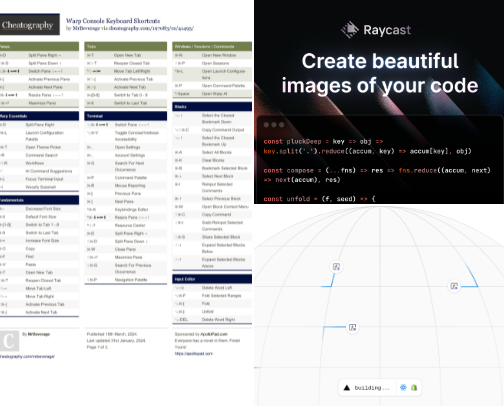Click the Reopen Closed Tab row under Tabs
Screen dimensions: 504x406
click(x=125, y=63)
